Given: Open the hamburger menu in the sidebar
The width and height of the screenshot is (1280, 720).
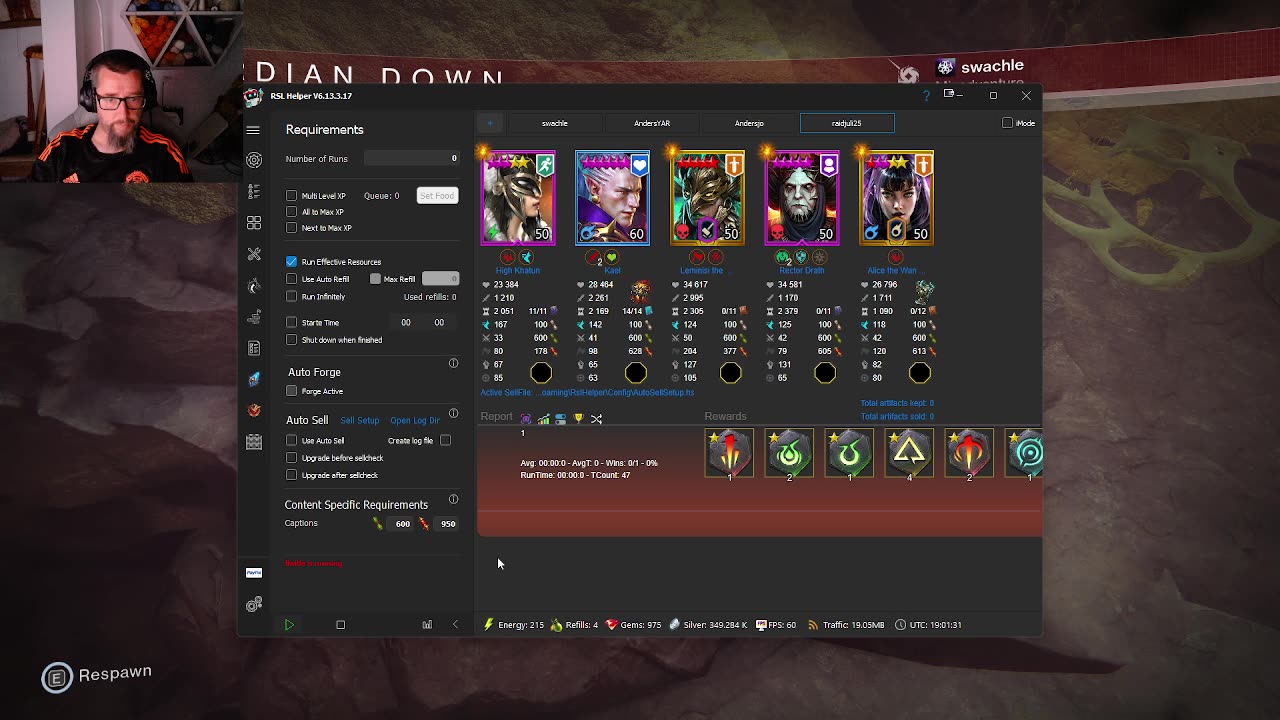Looking at the screenshot, I should 253,130.
